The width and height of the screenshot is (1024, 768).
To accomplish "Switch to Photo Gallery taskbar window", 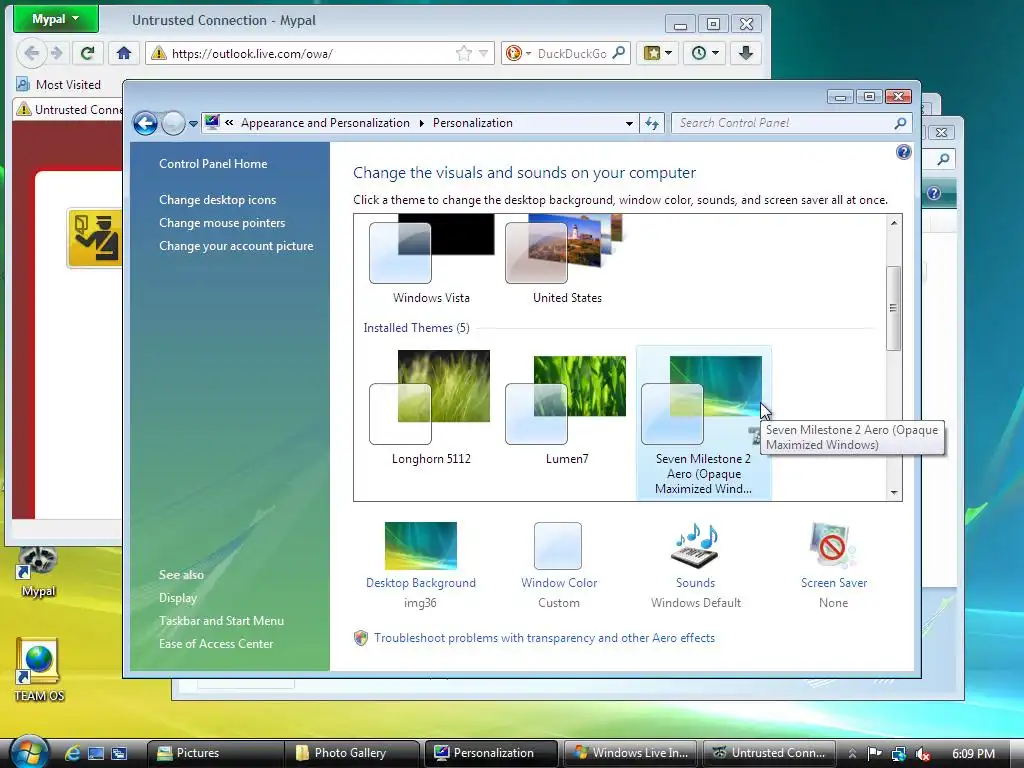I will (x=352, y=753).
